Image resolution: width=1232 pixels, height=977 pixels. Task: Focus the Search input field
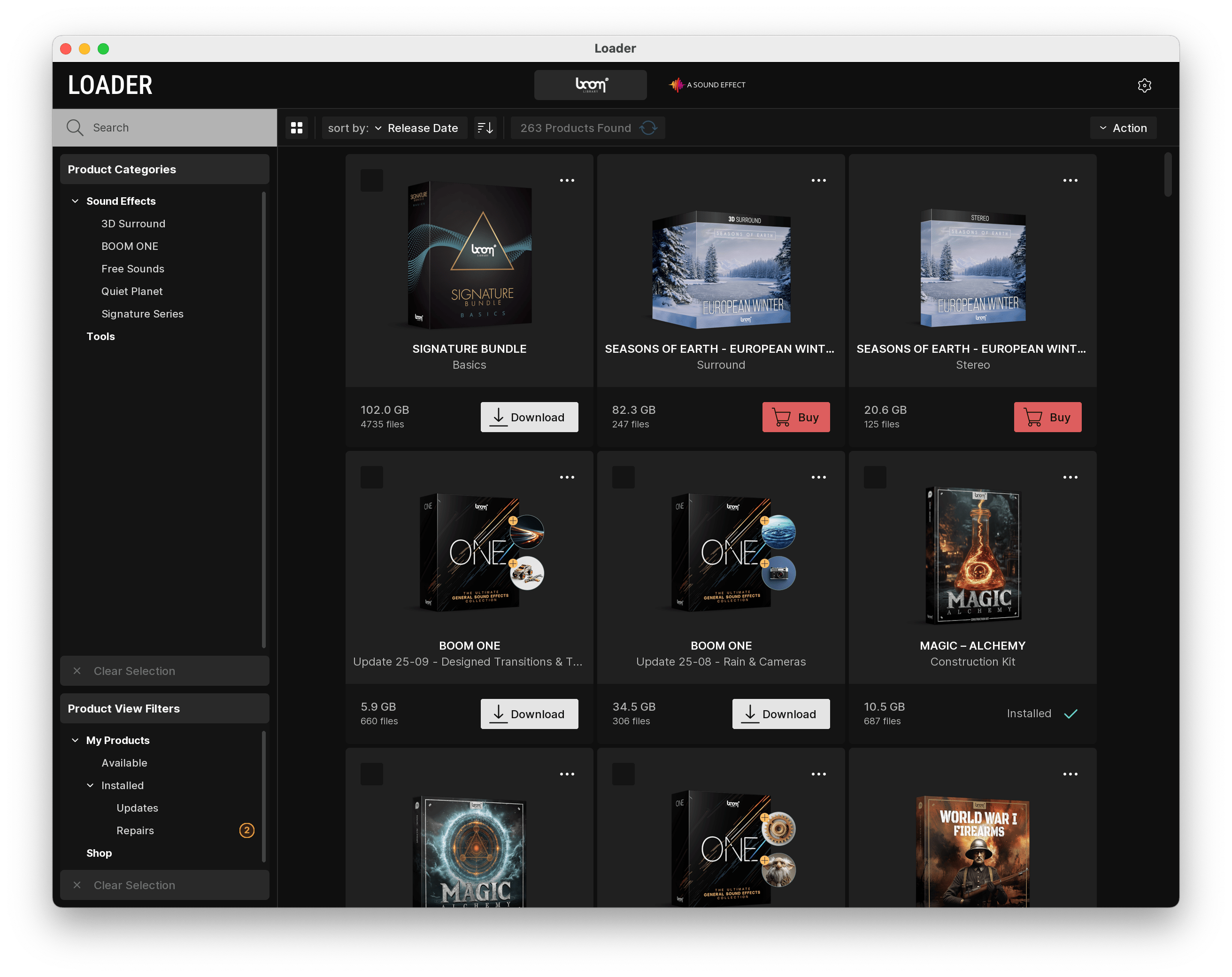165,127
